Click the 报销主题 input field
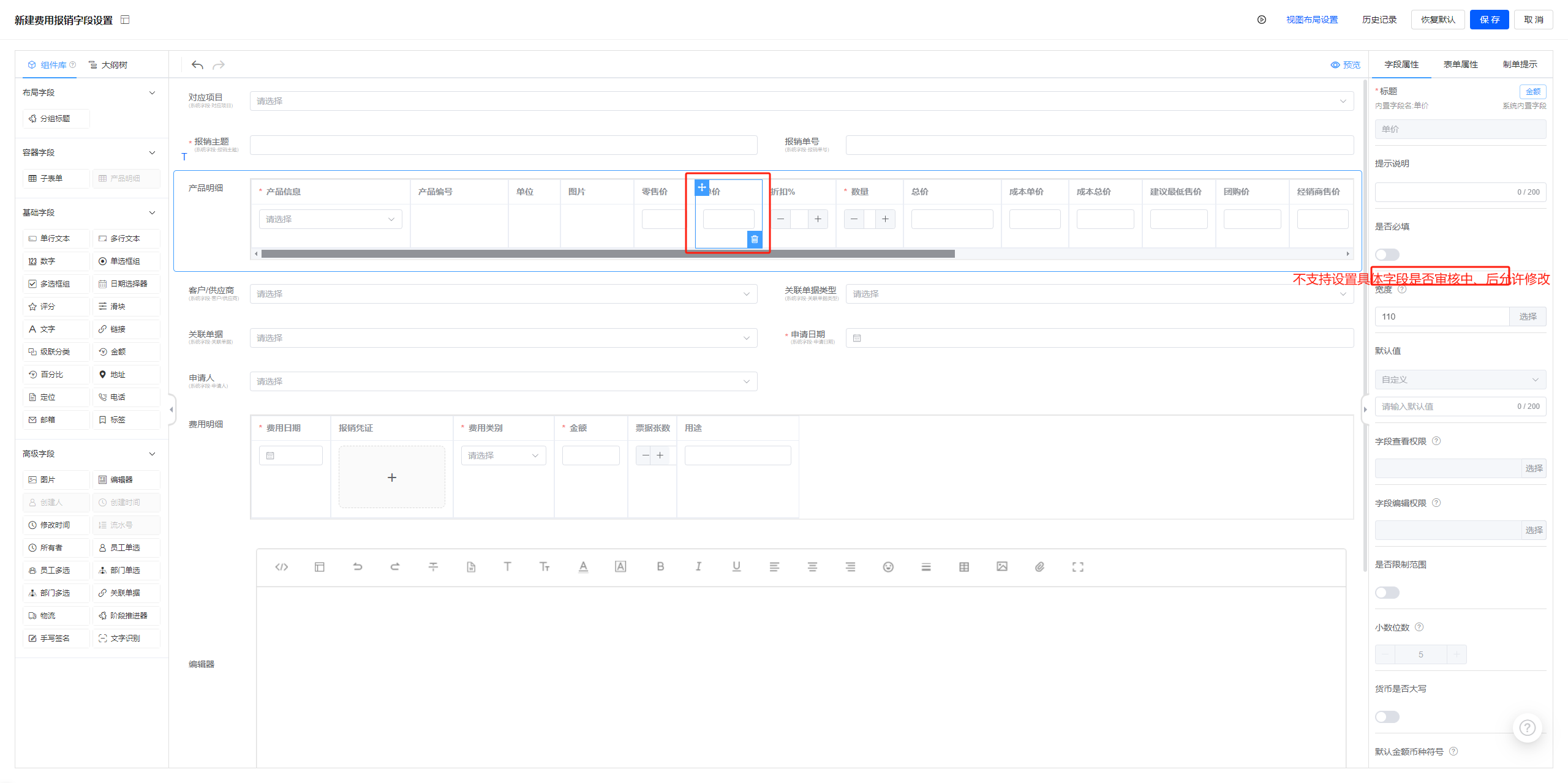The width and height of the screenshot is (1568, 783). coord(503,145)
